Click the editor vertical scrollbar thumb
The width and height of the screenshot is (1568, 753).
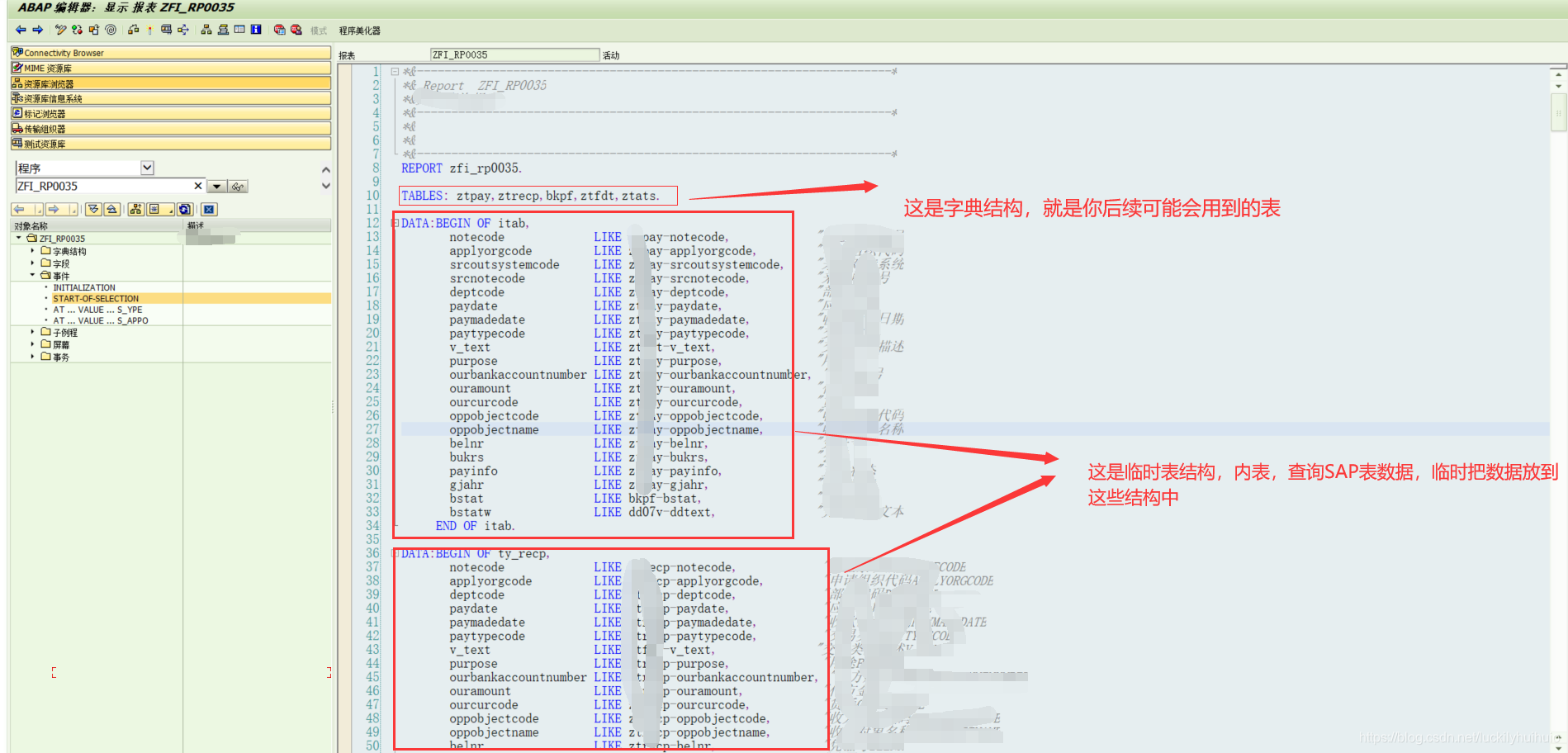(1558, 112)
